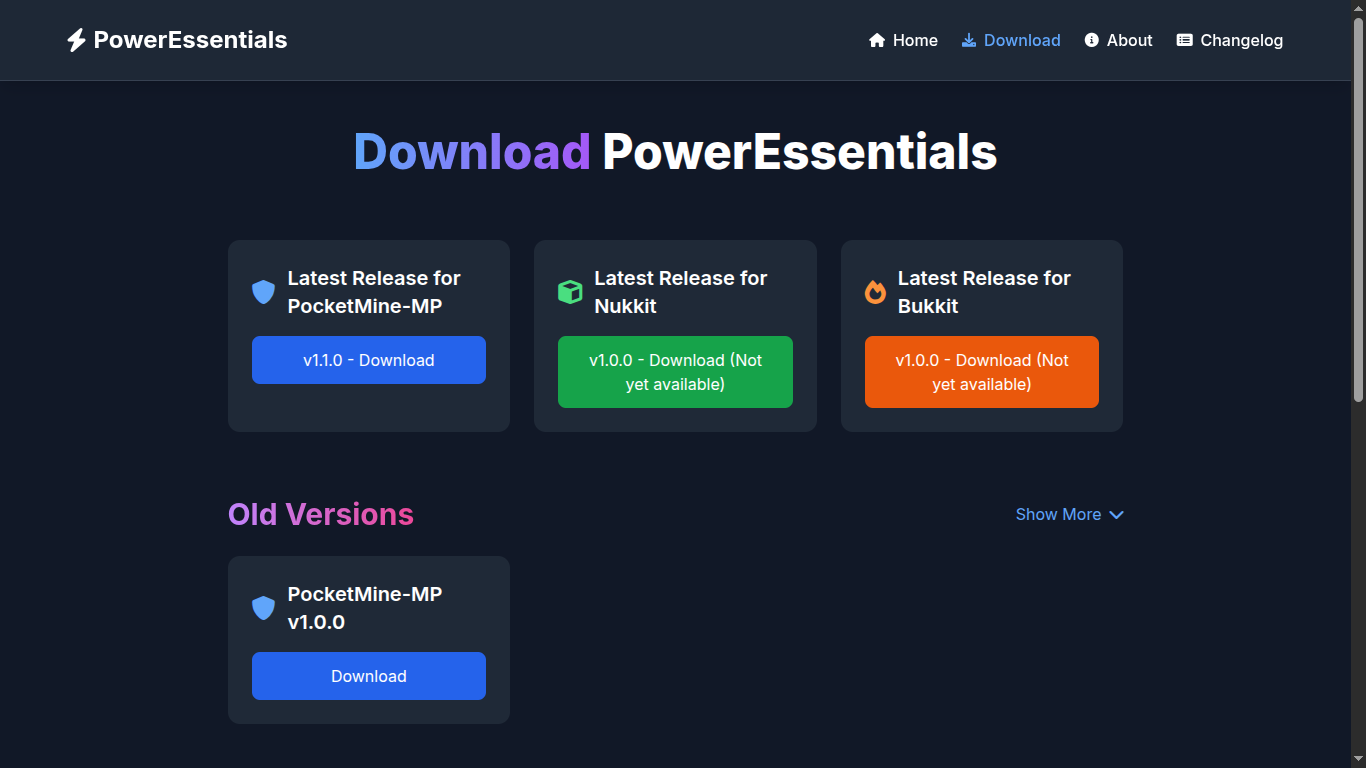The height and width of the screenshot is (768, 1366).
Task: Click the PowerEssentials brand name
Action: [190, 40]
